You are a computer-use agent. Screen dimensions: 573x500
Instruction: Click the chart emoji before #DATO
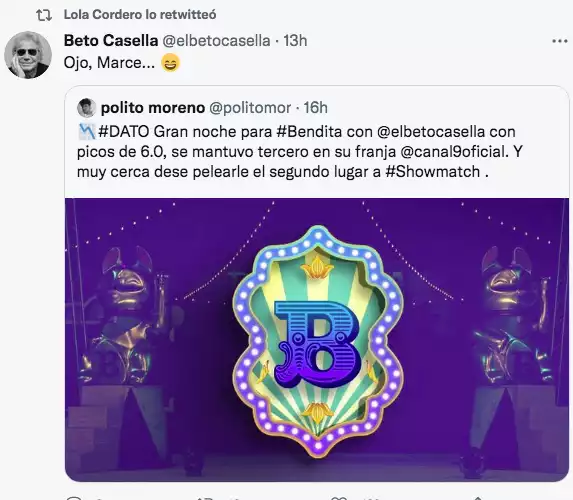[87, 132]
